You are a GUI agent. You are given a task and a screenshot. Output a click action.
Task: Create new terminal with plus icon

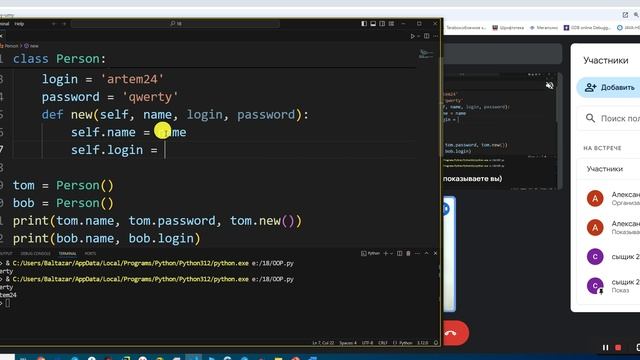click(386, 253)
